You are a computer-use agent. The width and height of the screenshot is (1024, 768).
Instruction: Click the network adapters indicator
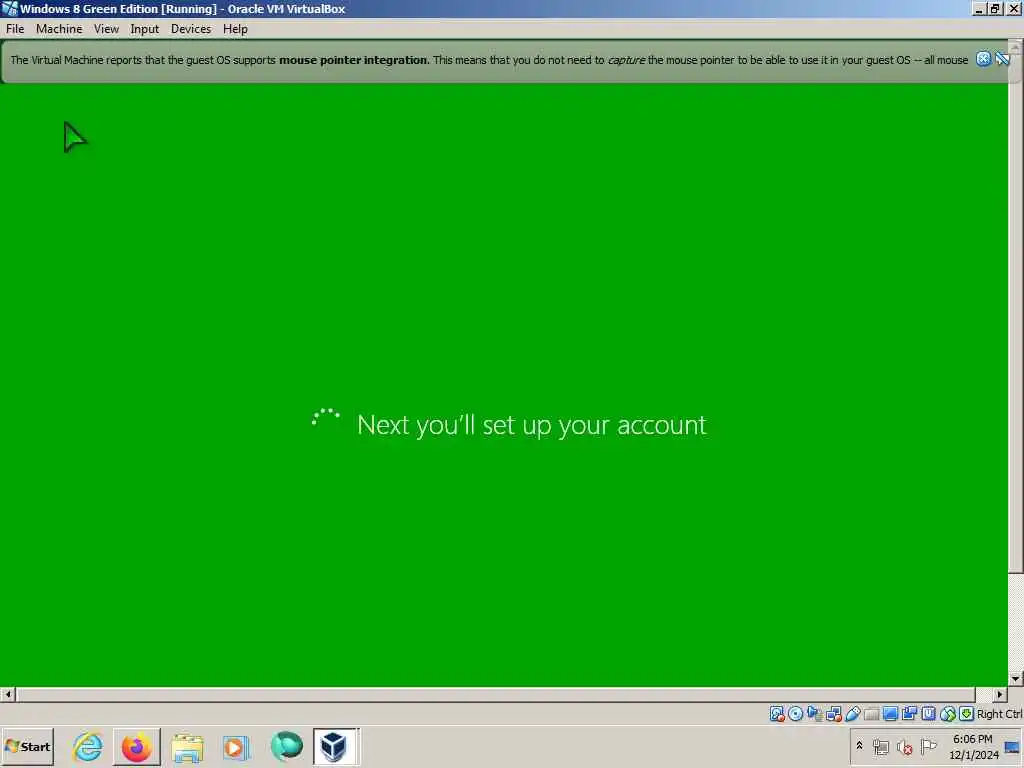pyautogui.click(x=834, y=714)
